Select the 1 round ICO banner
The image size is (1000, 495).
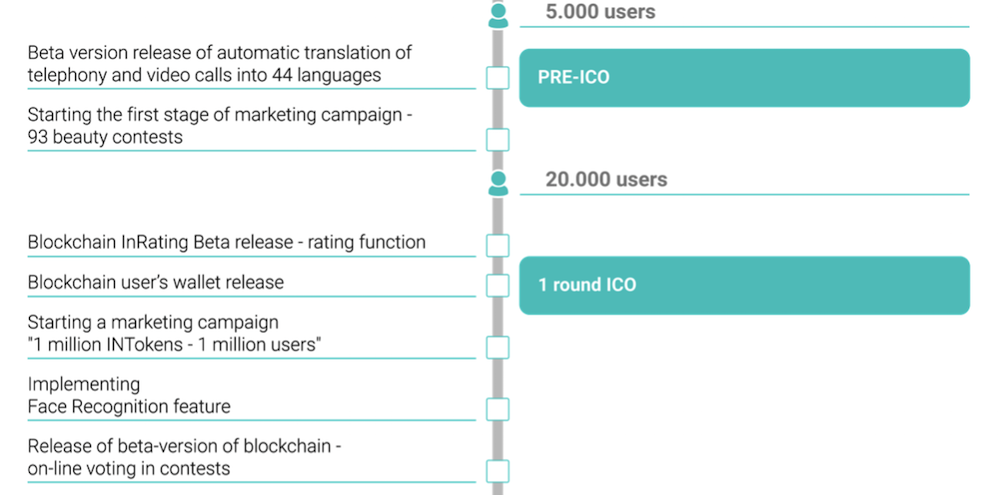pos(745,285)
